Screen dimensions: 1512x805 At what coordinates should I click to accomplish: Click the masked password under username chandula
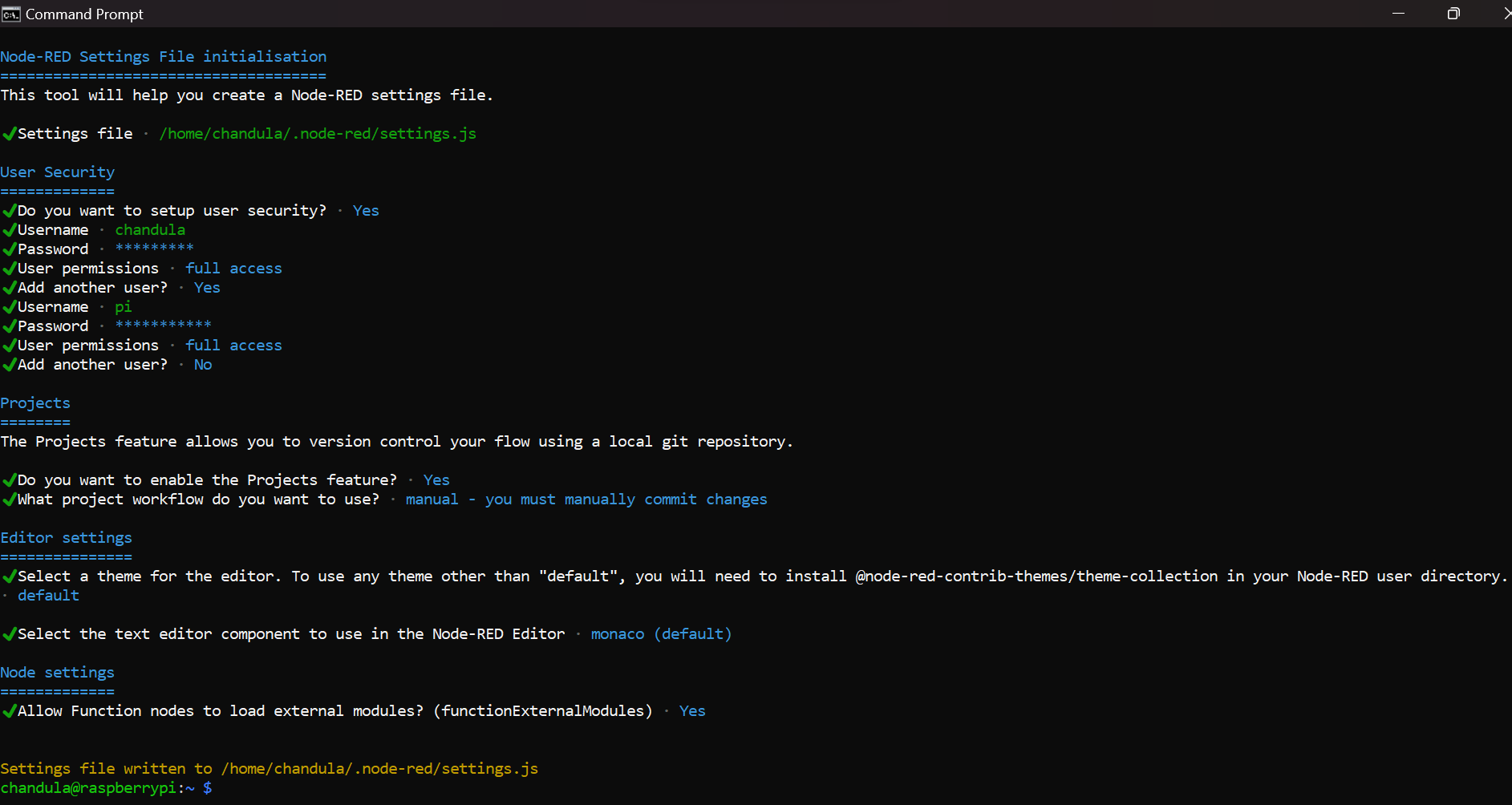[x=154, y=249]
